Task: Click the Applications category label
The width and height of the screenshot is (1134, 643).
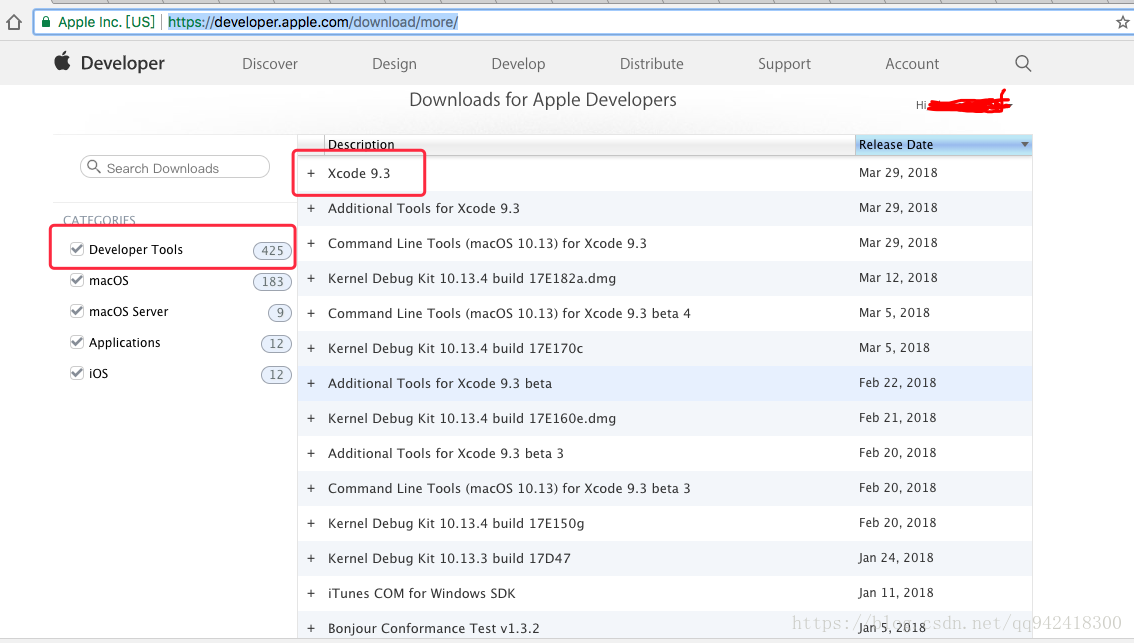Action: [124, 343]
